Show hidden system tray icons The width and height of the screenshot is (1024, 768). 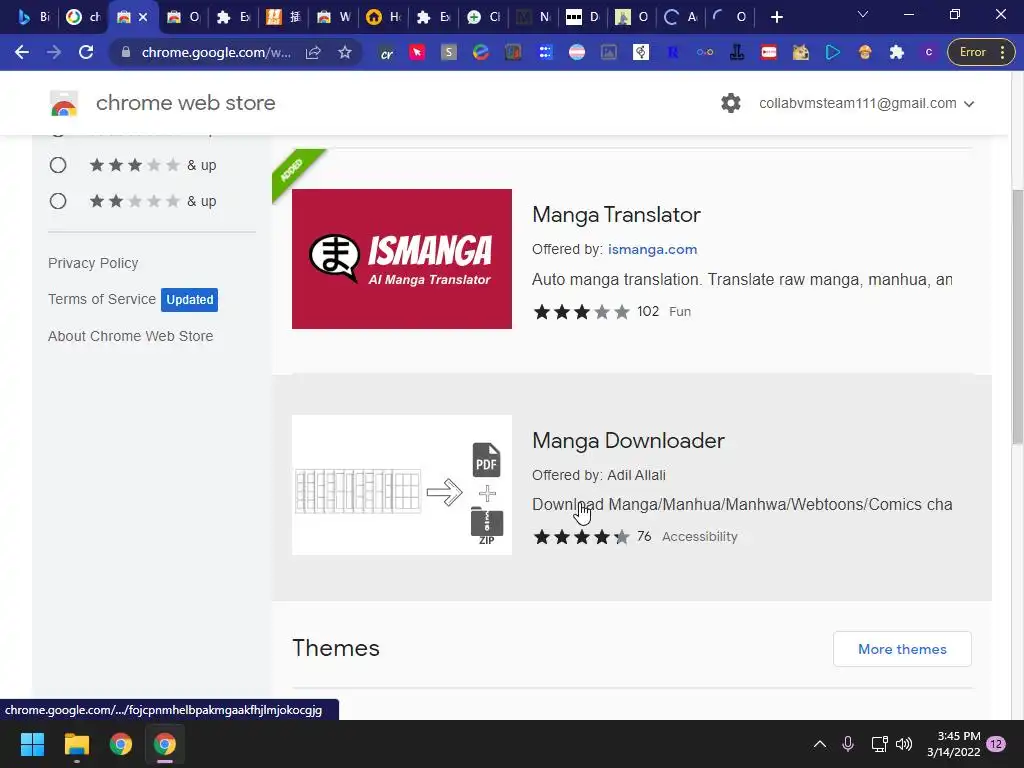pyautogui.click(x=820, y=744)
